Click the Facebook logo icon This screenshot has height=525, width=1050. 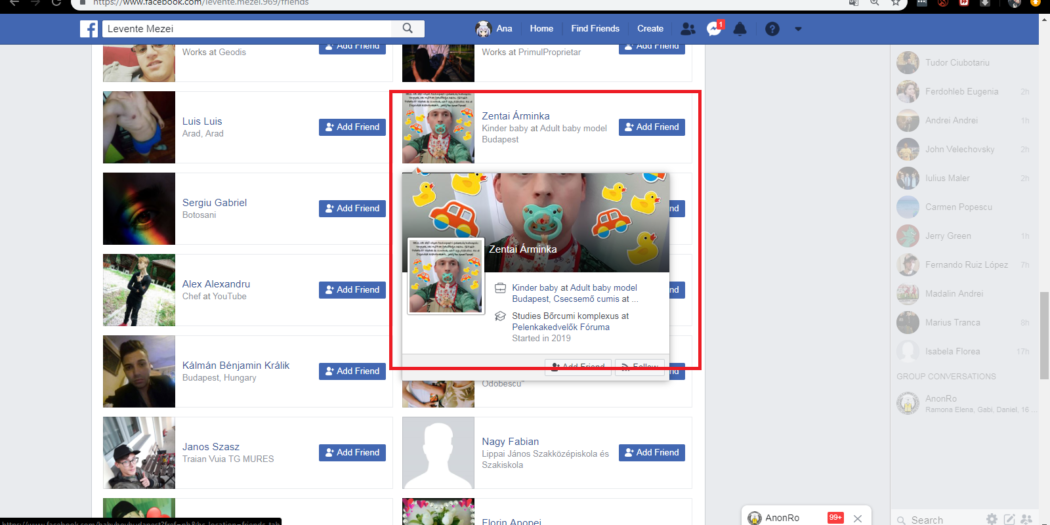[x=89, y=29]
